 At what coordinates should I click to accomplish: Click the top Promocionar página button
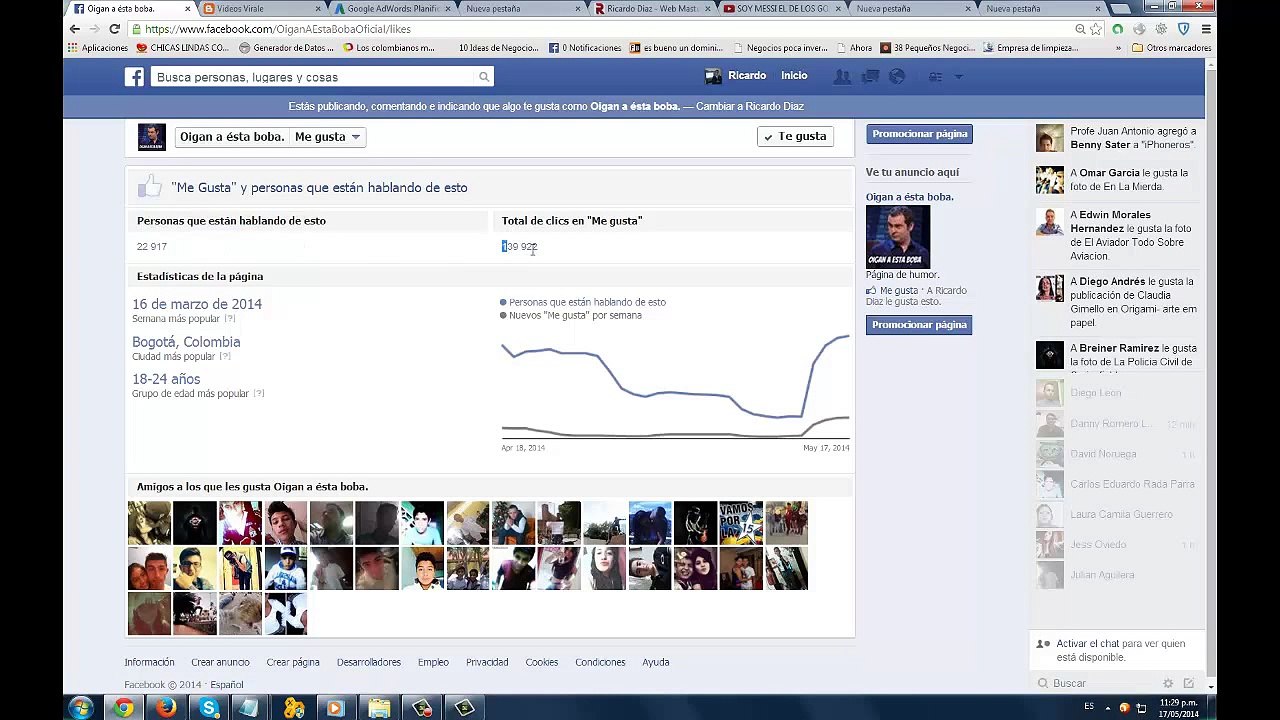tap(919, 134)
